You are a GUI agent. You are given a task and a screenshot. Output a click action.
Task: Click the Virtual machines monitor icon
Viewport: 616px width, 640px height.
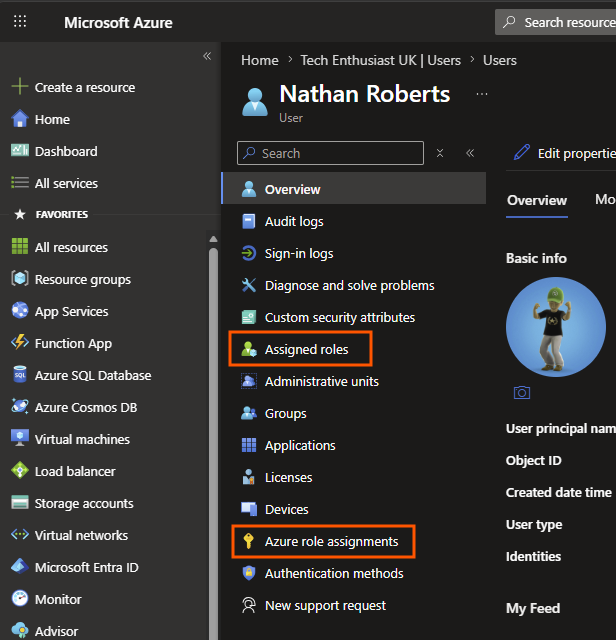click(20, 438)
